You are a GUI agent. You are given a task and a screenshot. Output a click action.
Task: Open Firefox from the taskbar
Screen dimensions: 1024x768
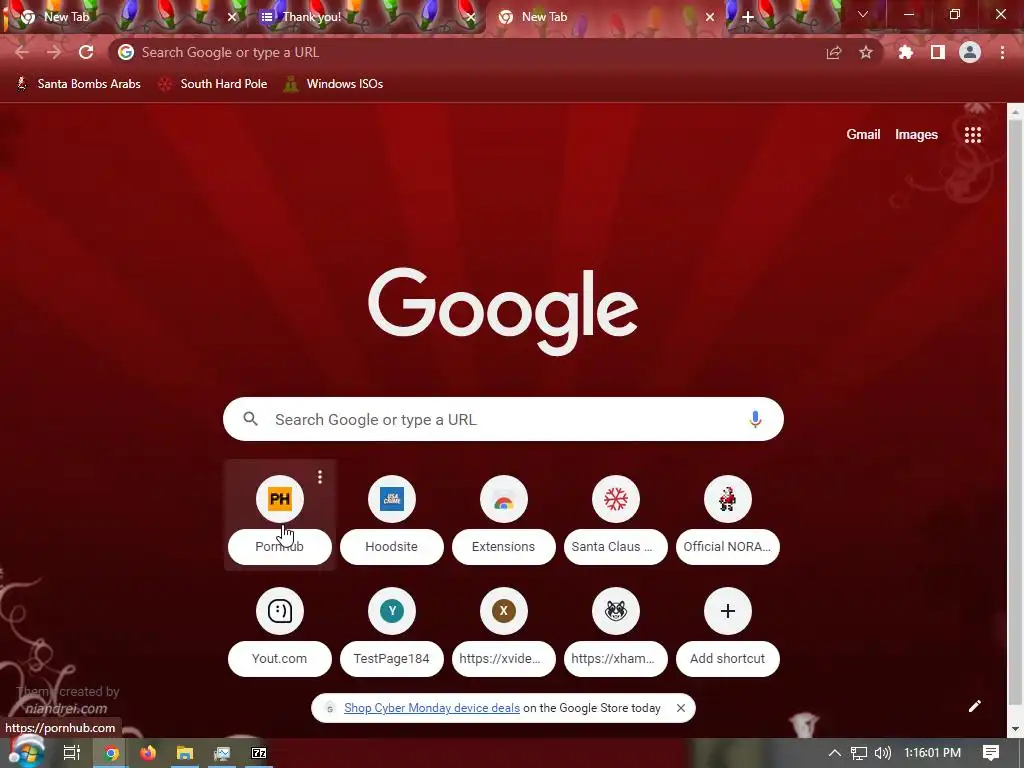[x=148, y=753]
